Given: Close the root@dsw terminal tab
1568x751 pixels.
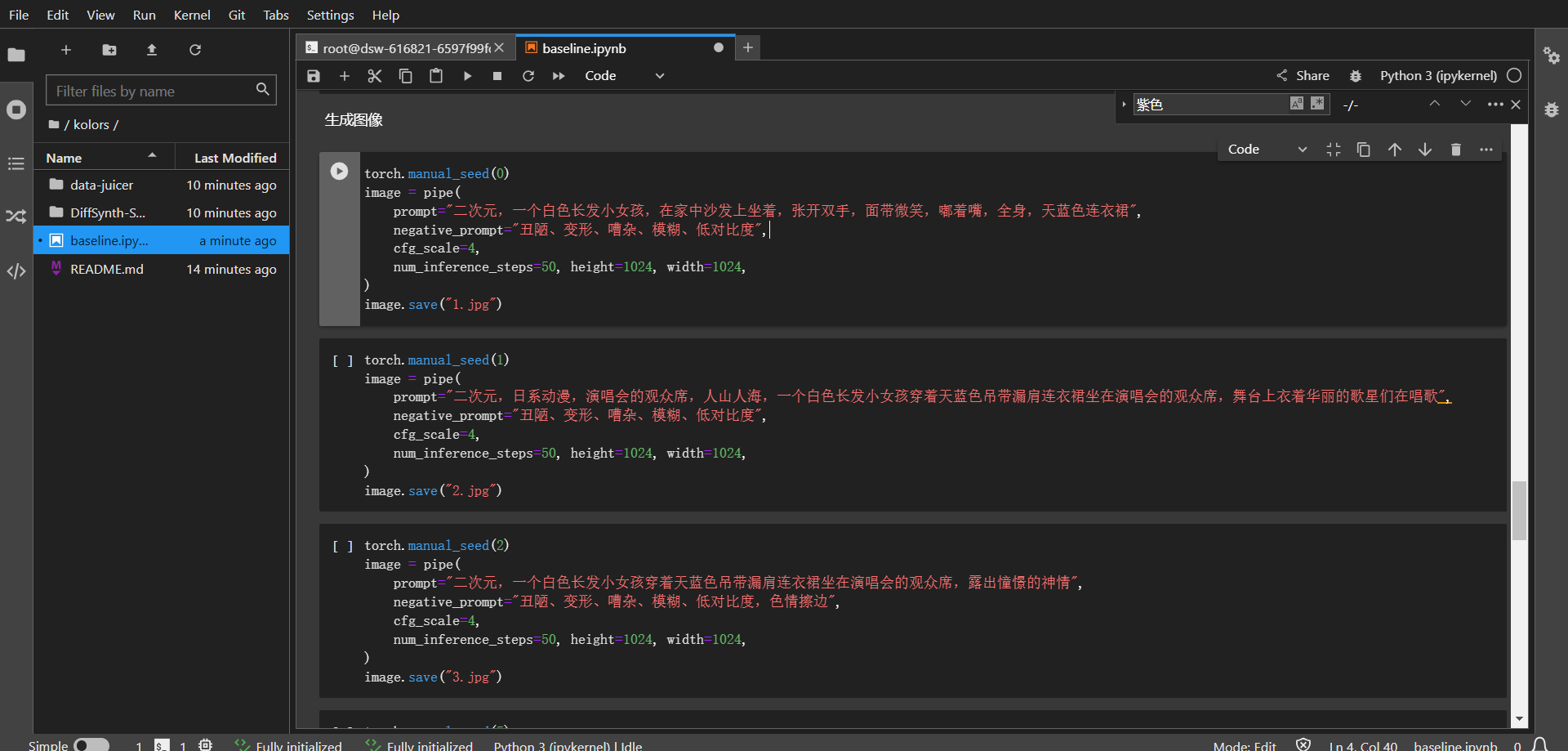Looking at the screenshot, I should click(x=499, y=48).
